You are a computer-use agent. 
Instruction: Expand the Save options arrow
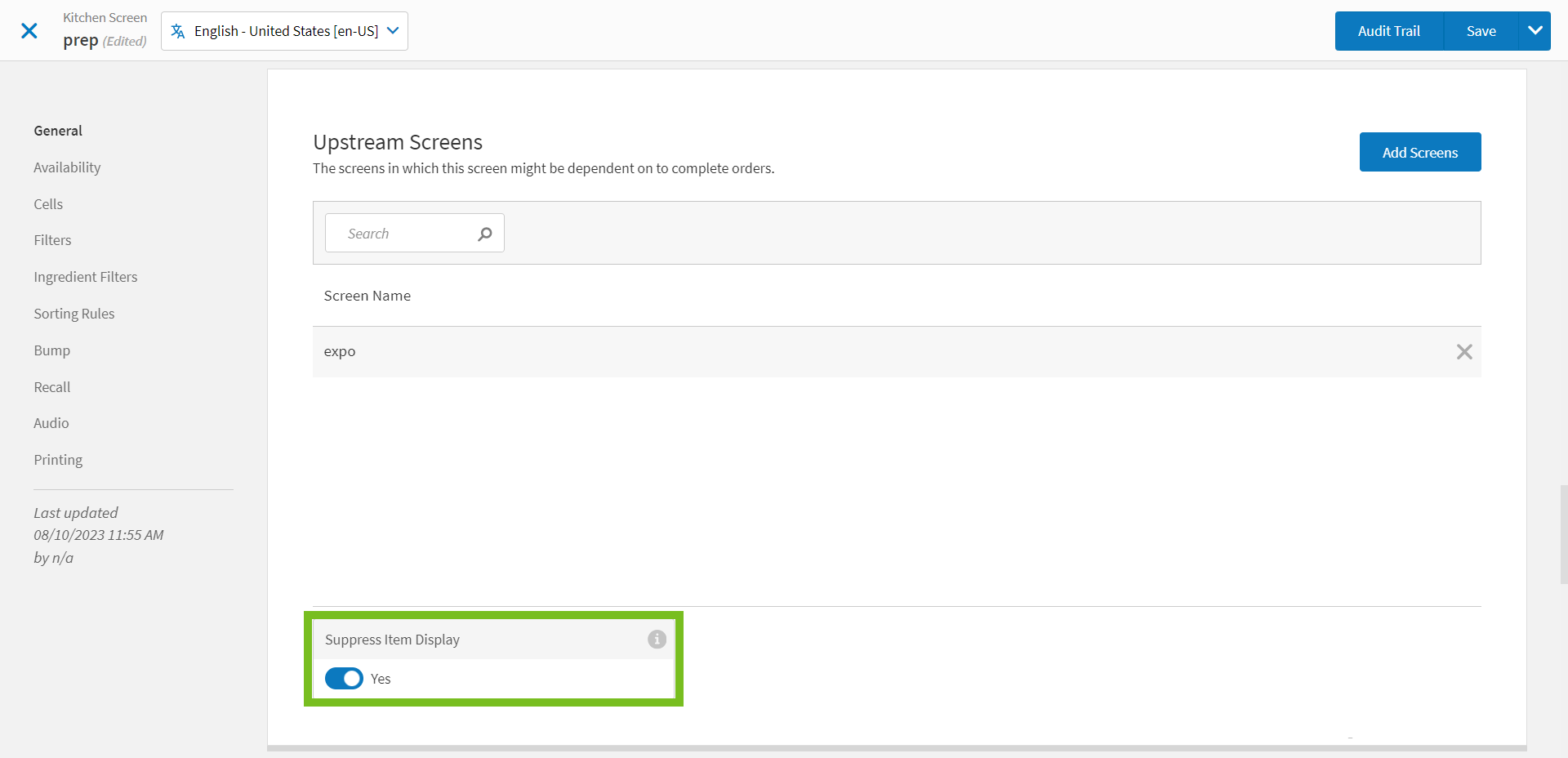(x=1535, y=31)
